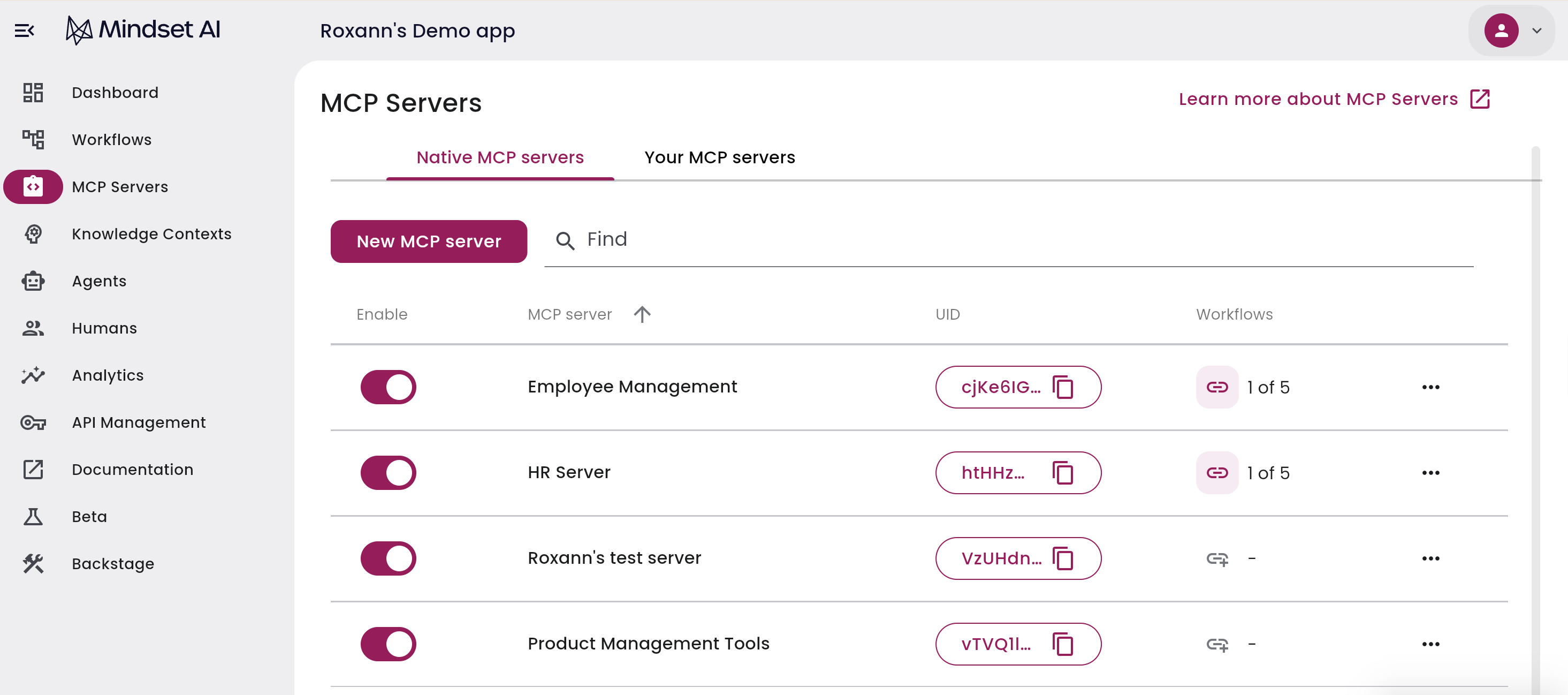
Task: Expand the user account dropdown
Action: point(1536,31)
